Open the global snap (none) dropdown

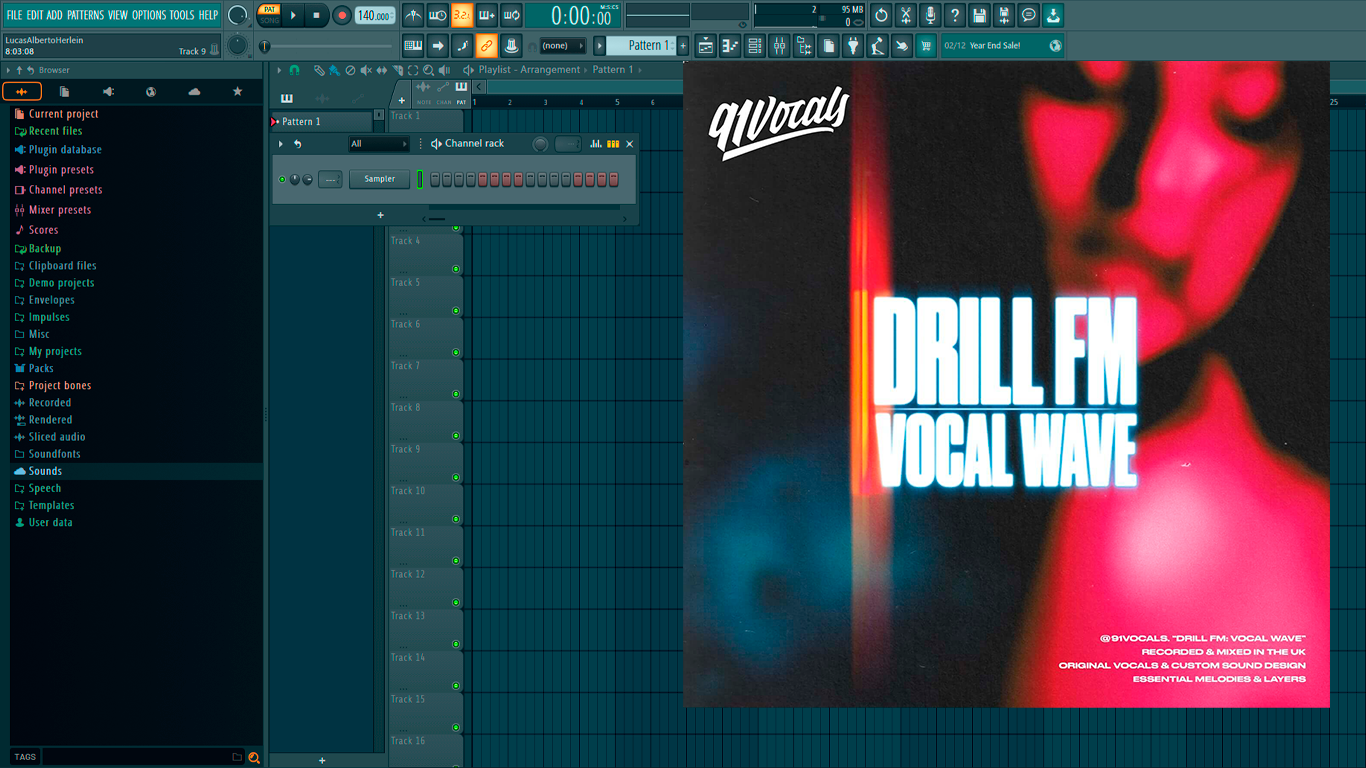[x=563, y=45]
